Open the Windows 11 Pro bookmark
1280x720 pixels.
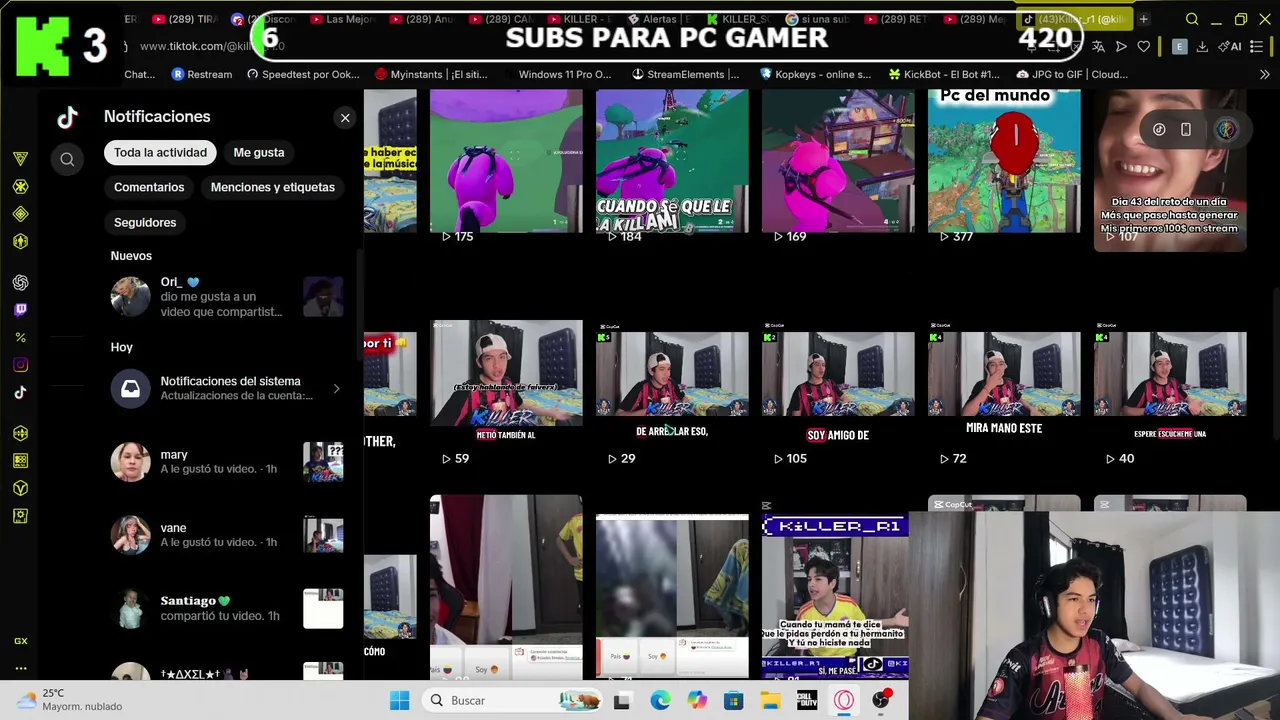pos(564,74)
